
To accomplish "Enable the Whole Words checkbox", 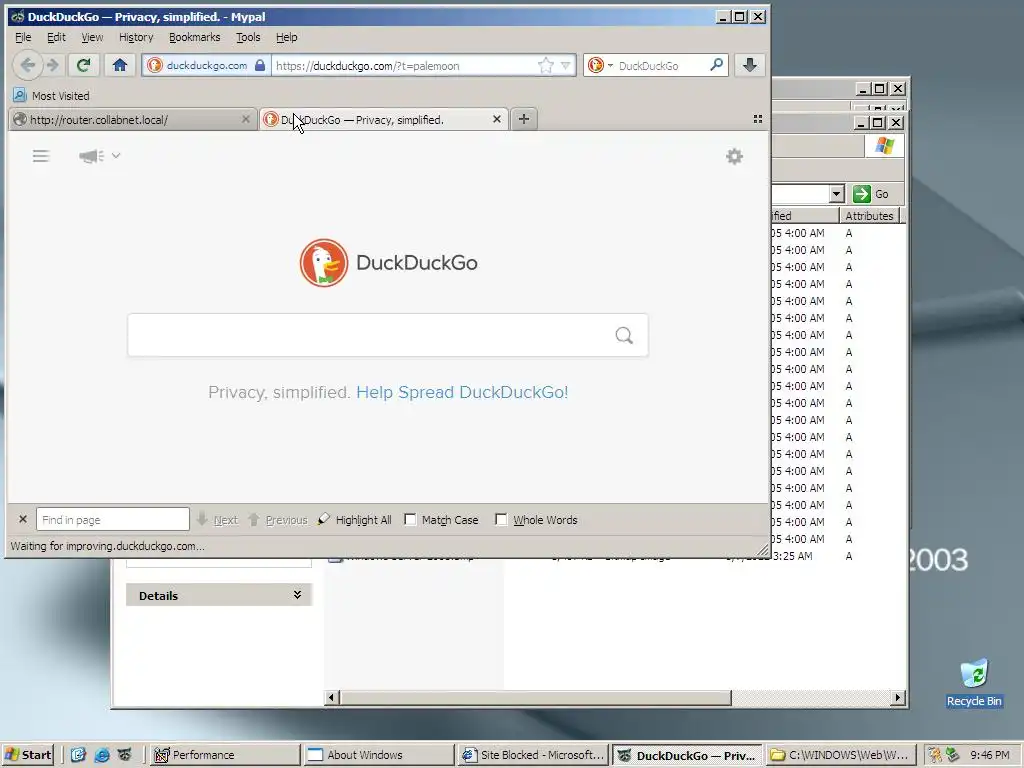I will [x=501, y=520].
